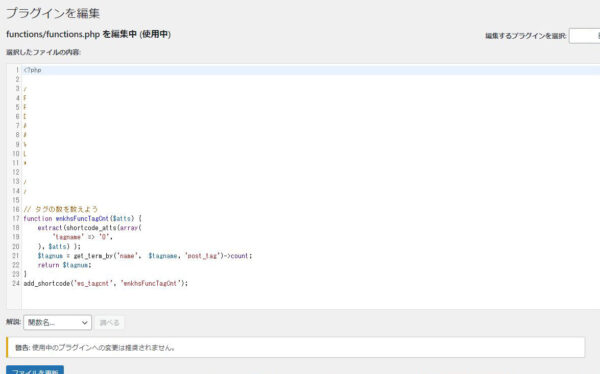Click the extract(shortcode_atts(array( line
The width and height of the screenshot is (600, 374).
pos(90,228)
